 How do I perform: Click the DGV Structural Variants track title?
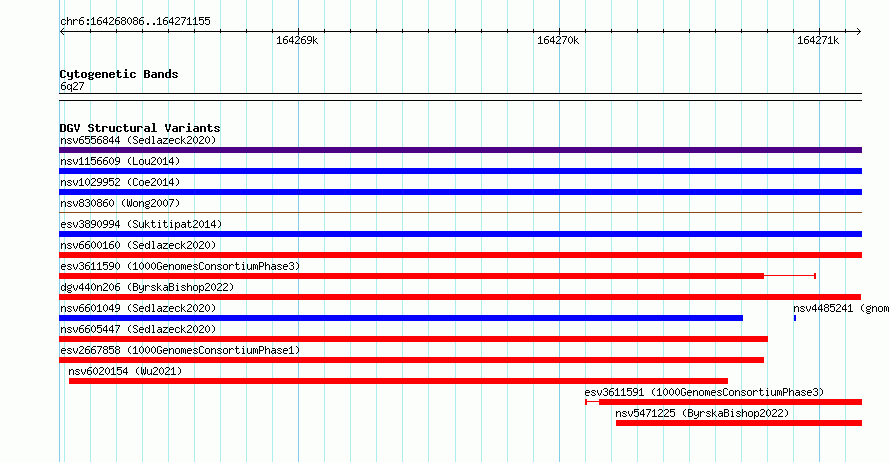point(140,128)
